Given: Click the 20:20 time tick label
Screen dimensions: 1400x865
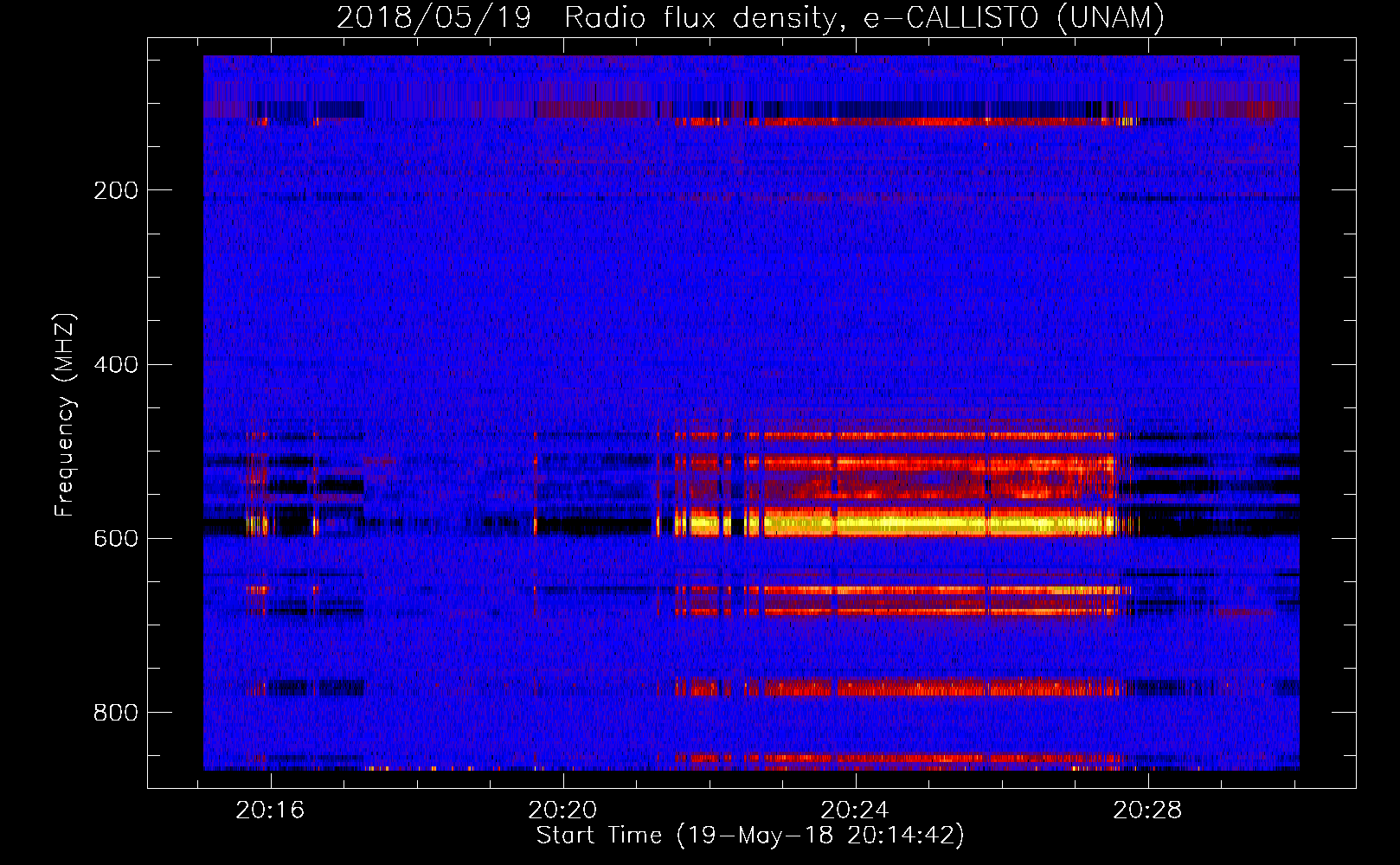Looking at the screenshot, I should click(x=563, y=811).
